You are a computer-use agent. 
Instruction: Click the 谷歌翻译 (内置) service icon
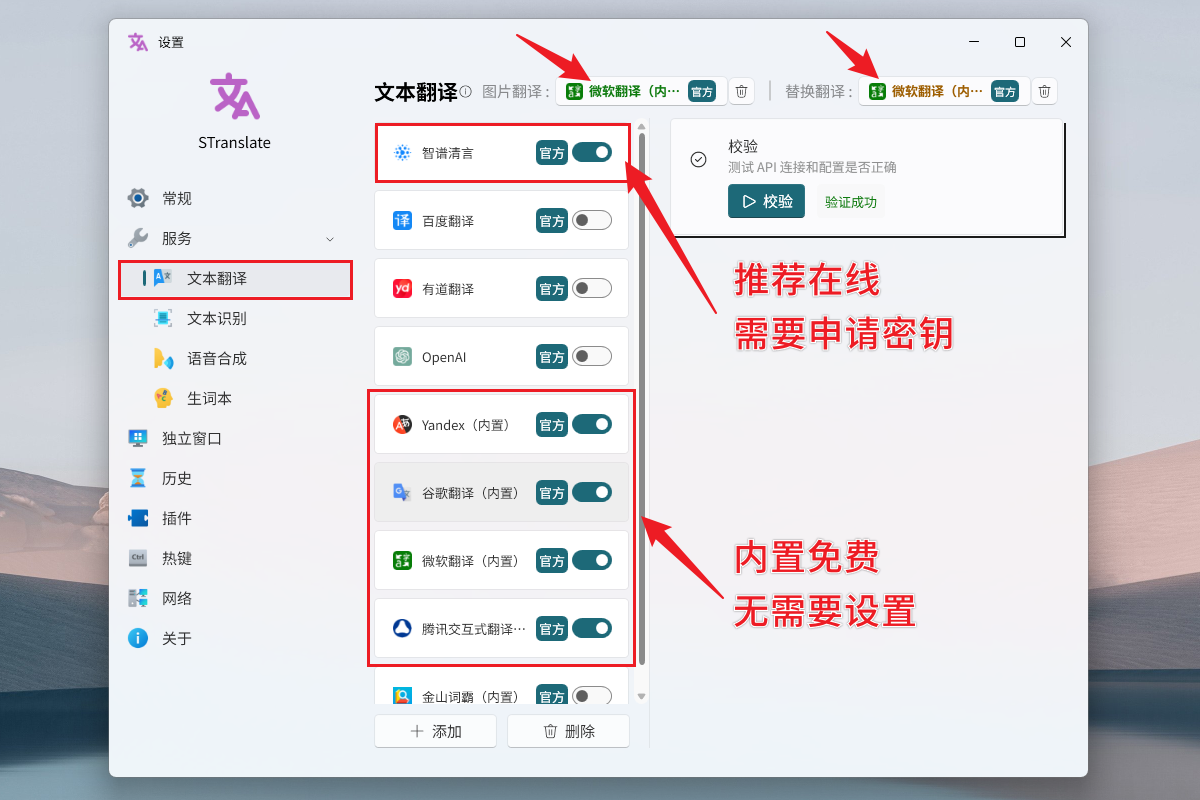click(402, 492)
